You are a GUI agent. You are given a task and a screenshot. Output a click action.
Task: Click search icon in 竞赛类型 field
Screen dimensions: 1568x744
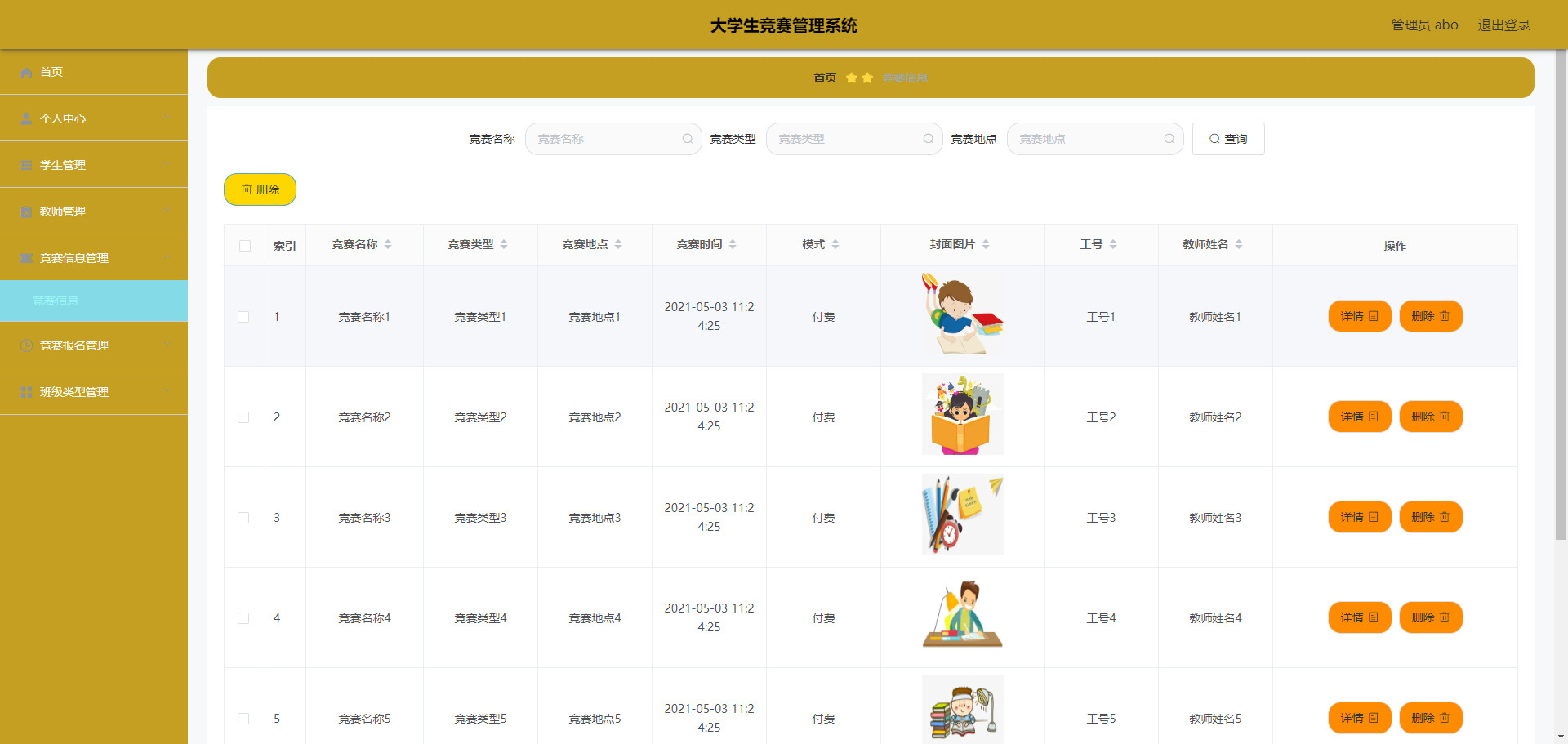tap(929, 139)
